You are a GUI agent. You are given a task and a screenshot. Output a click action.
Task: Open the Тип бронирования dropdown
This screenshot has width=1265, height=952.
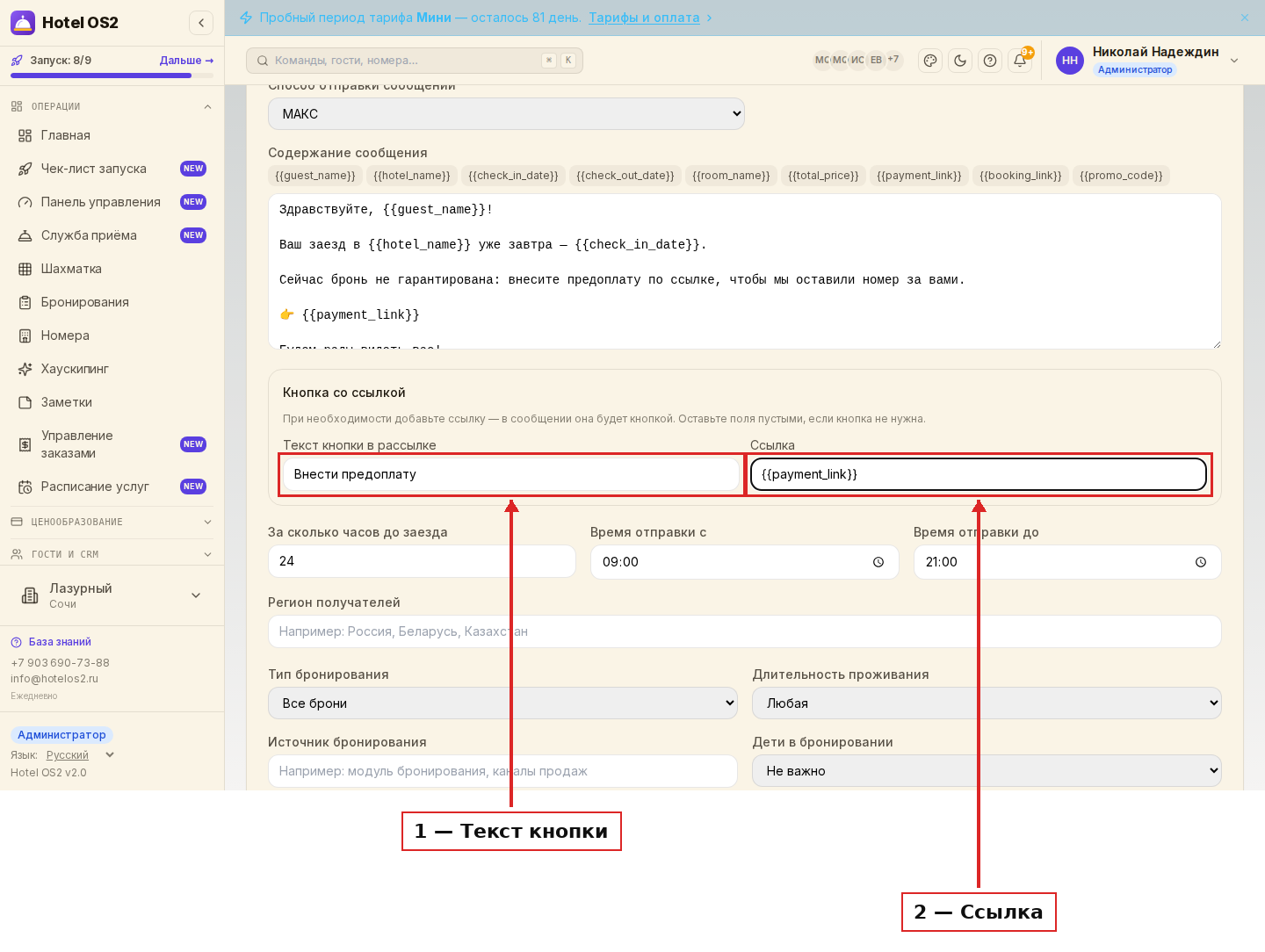click(x=502, y=703)
